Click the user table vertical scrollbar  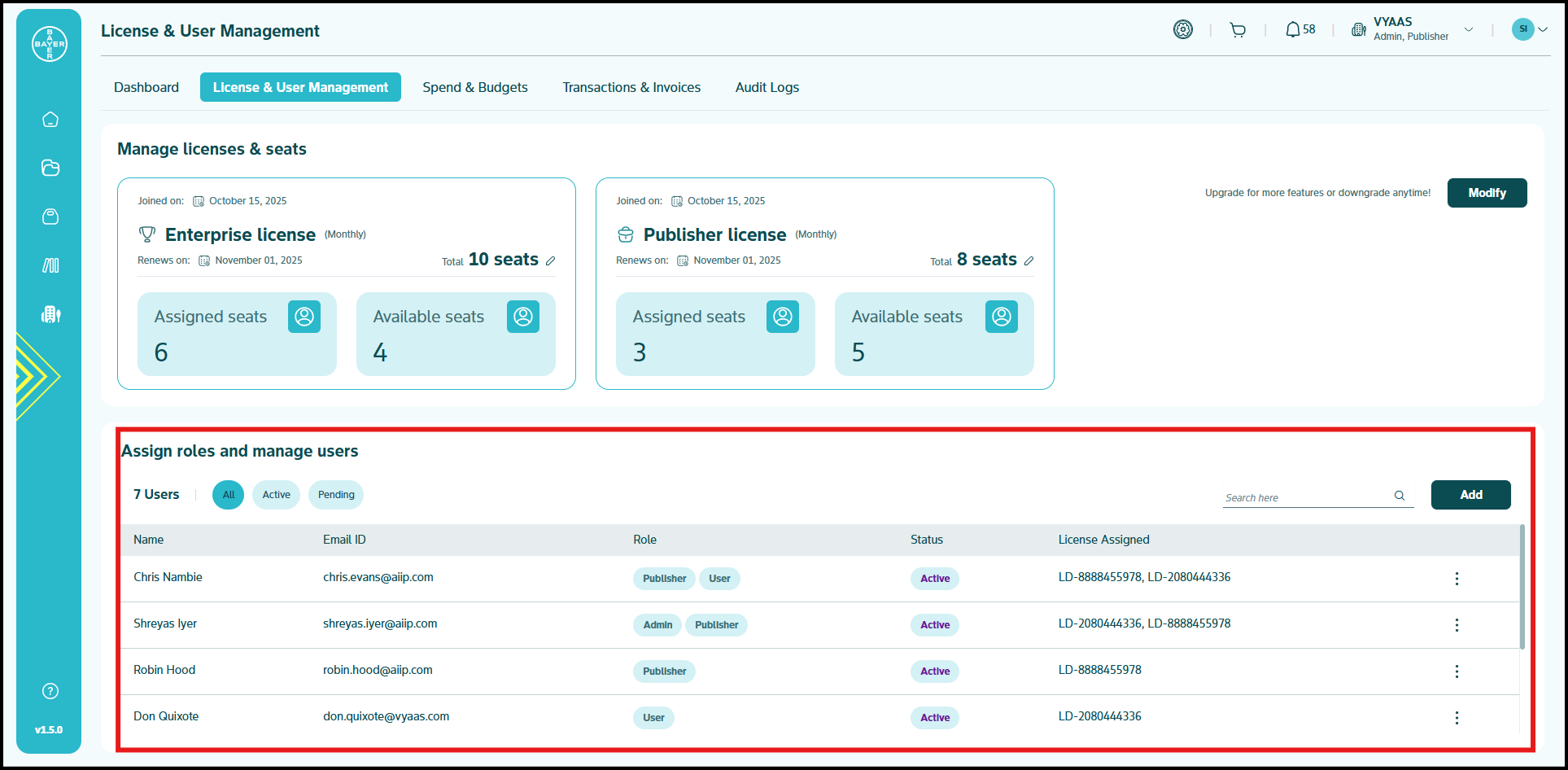click(x=1522, y=588)
